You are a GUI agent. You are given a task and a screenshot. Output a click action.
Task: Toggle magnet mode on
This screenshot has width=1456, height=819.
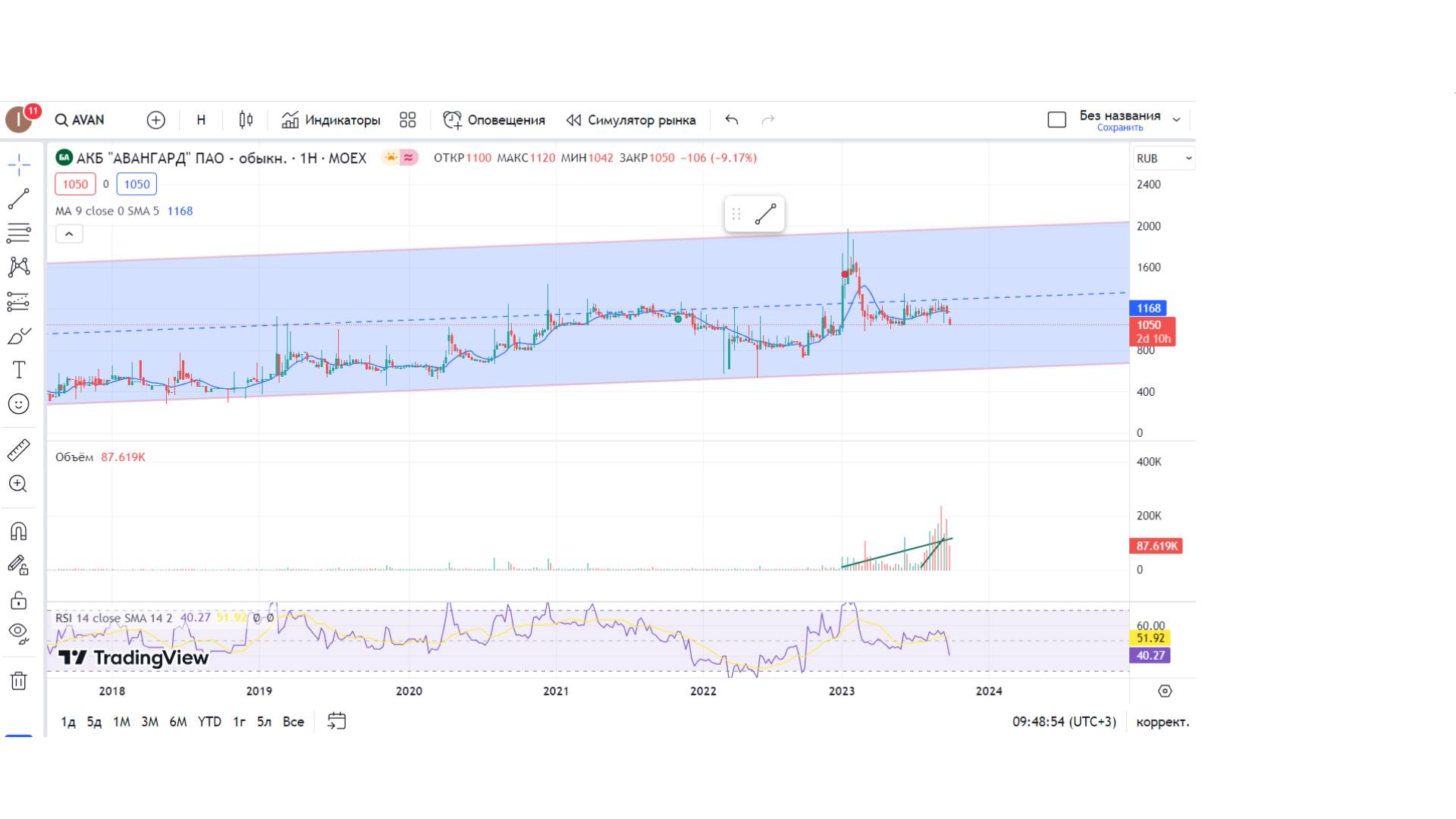(x=19, y=531)
